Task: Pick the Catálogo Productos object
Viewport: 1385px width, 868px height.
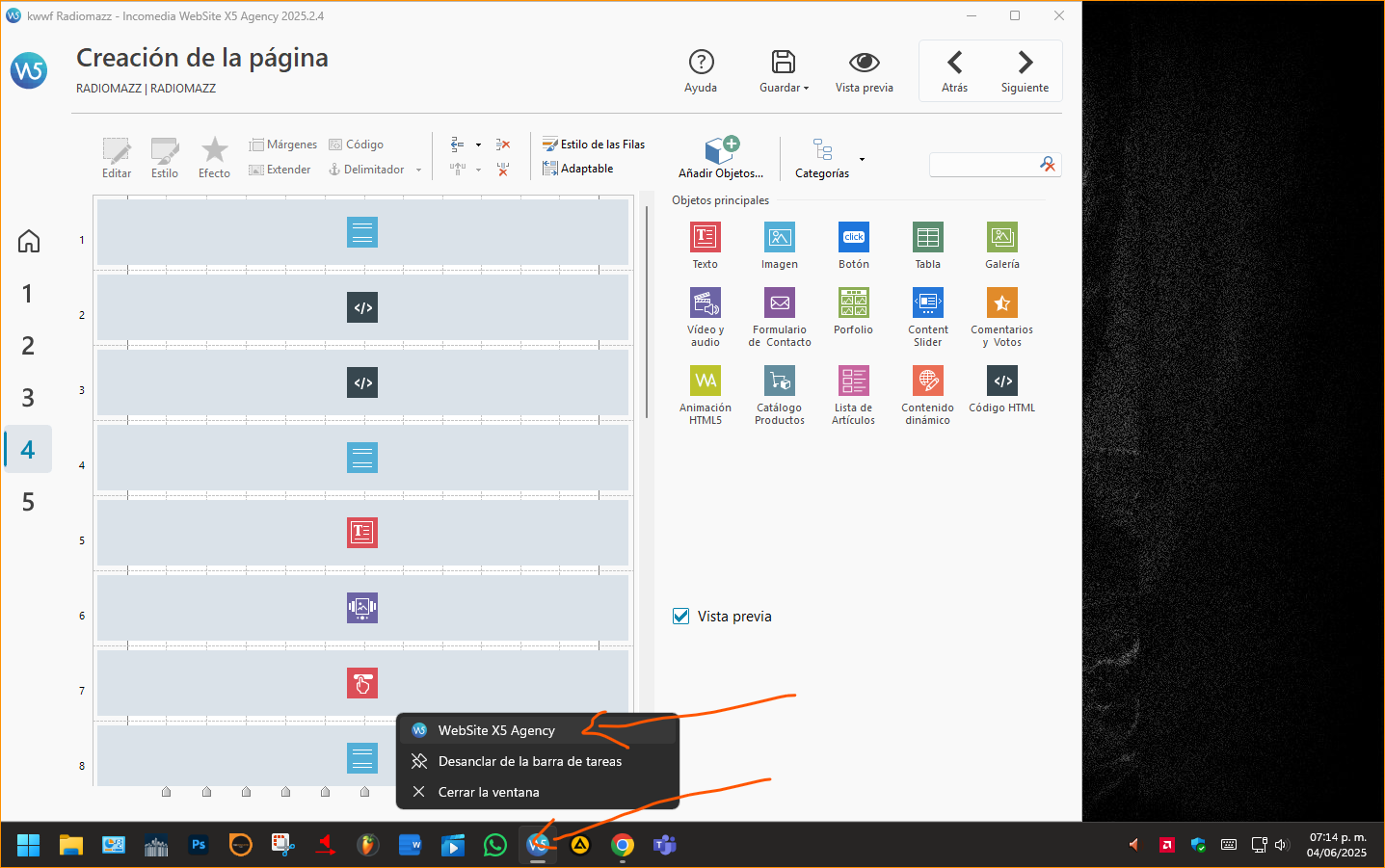Action: click(779, 381)
